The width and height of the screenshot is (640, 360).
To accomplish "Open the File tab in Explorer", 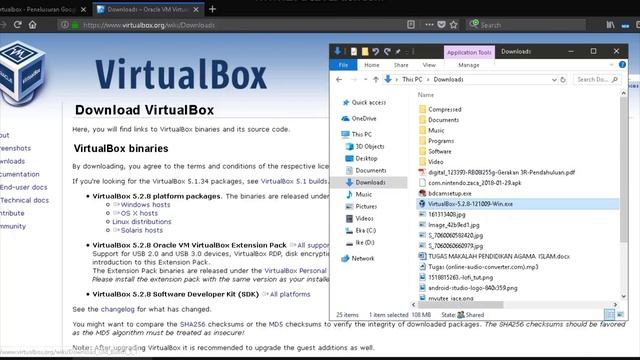I will [x=343, y=65].
